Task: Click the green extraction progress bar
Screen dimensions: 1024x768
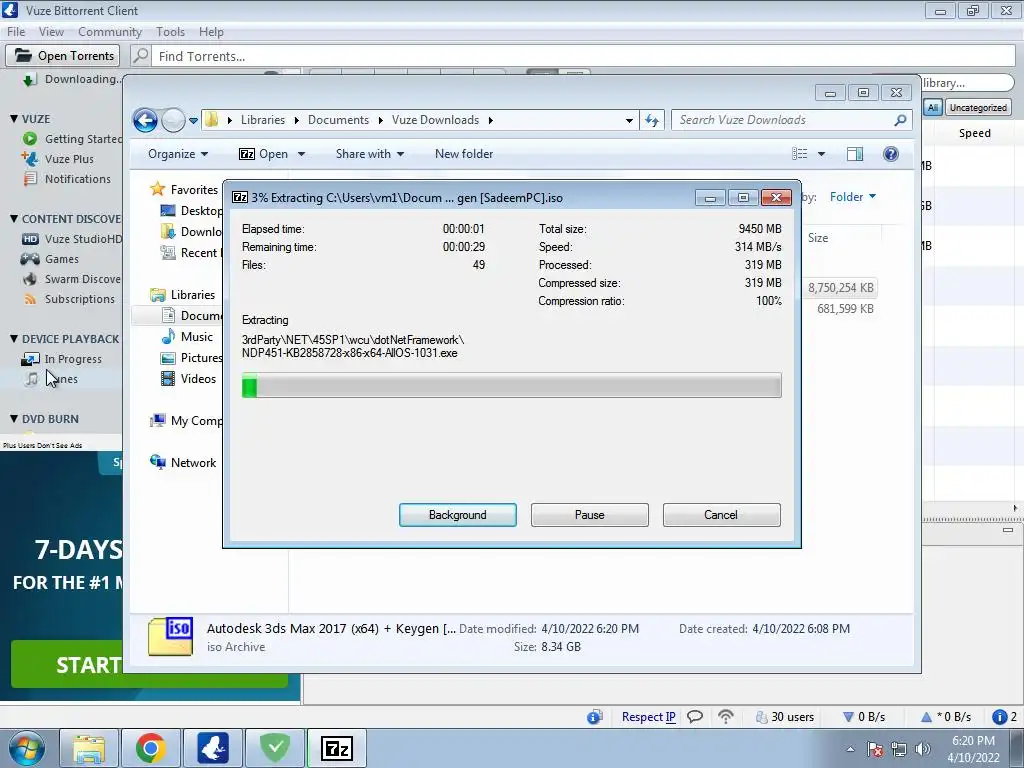Action: (x=511, y=385)
